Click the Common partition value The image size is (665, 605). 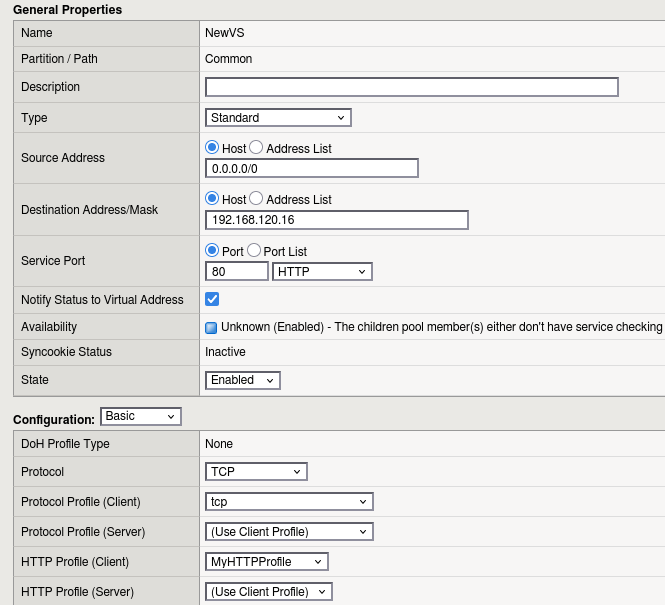pyautogui.click(x=229, y=59)
